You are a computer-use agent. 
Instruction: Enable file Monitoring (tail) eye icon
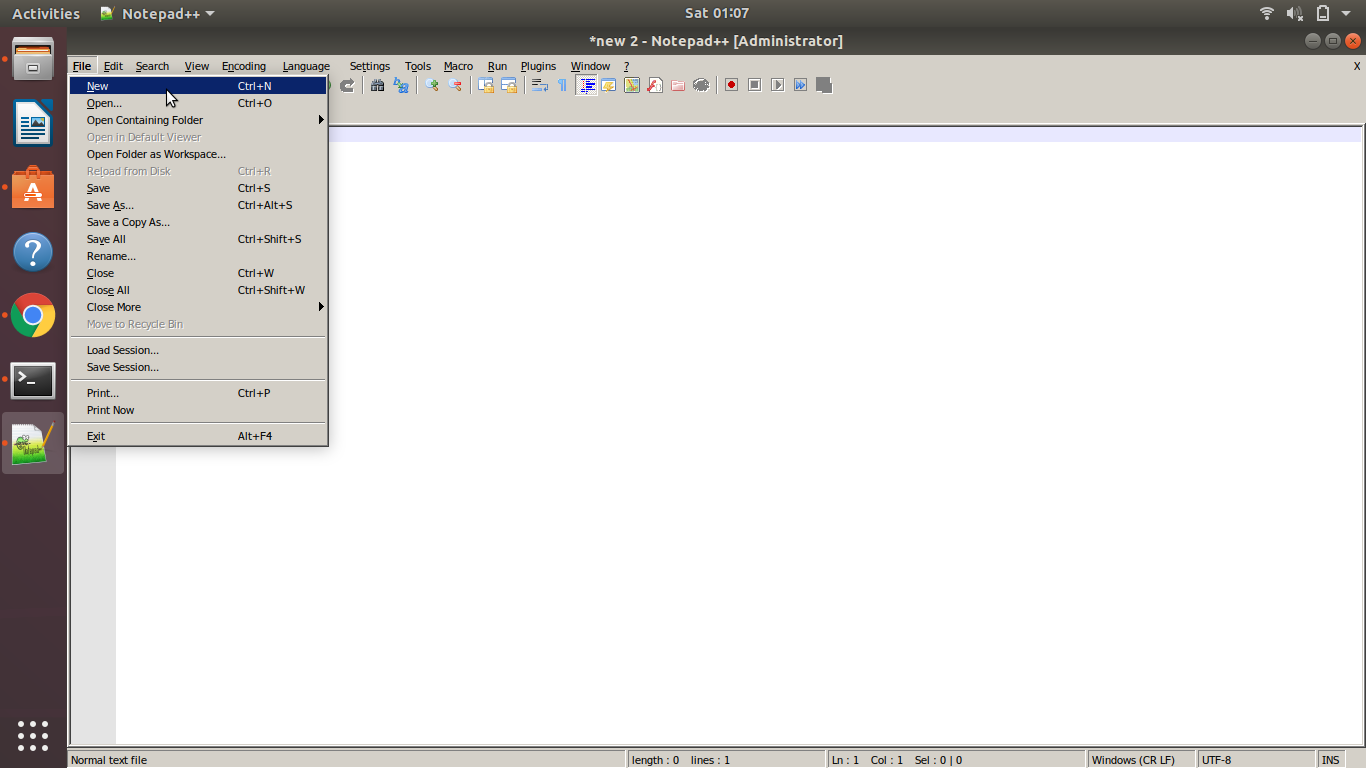pyautogui.click(x=701, y=85)
